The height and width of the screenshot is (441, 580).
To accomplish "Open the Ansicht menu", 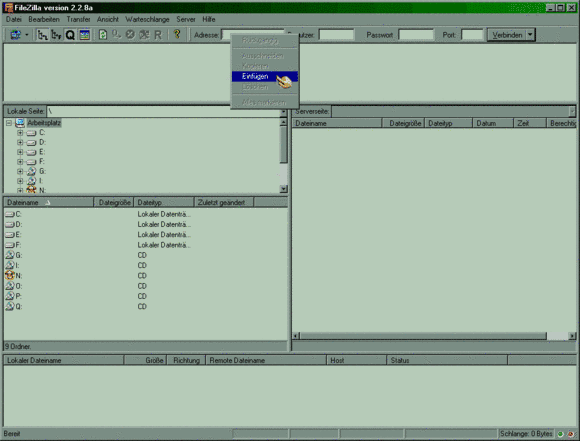I will pos(108,19).
